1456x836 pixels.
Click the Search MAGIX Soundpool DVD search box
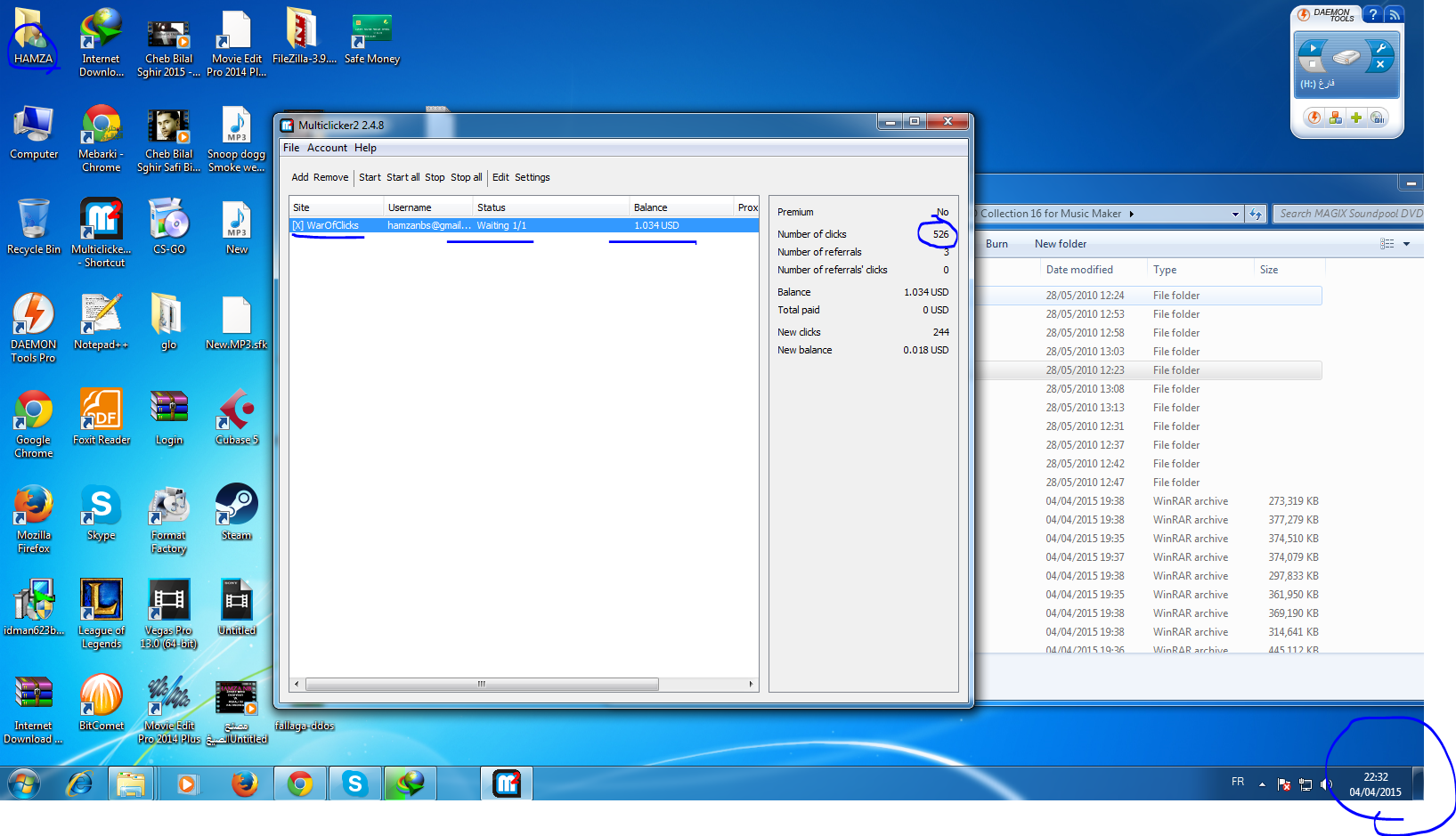tap(1348, 214)
